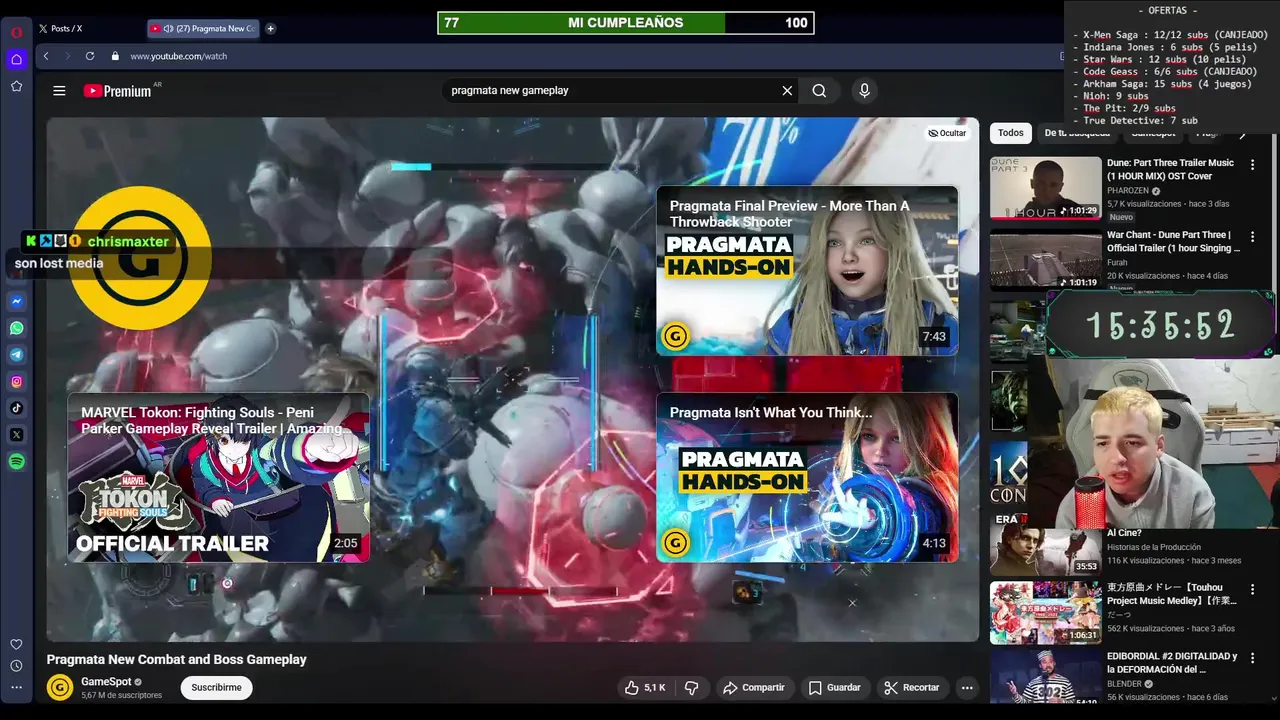Image resolution: width=1280 pixels, height=720 pixels.
Task: Open the PHAROZEN channel name
Action: [1130, 191]
